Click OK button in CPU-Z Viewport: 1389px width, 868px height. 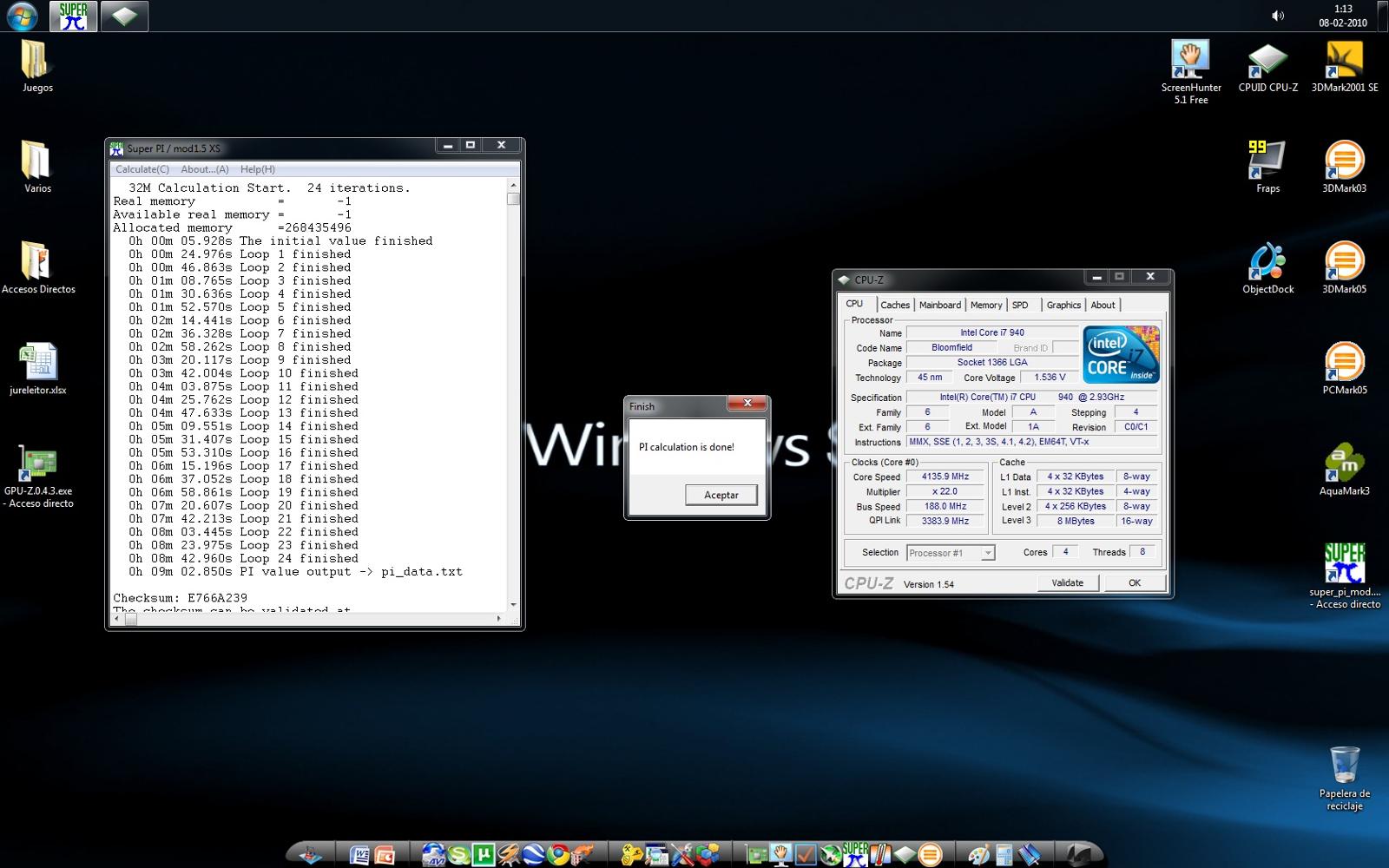(x=1135, y=582)
